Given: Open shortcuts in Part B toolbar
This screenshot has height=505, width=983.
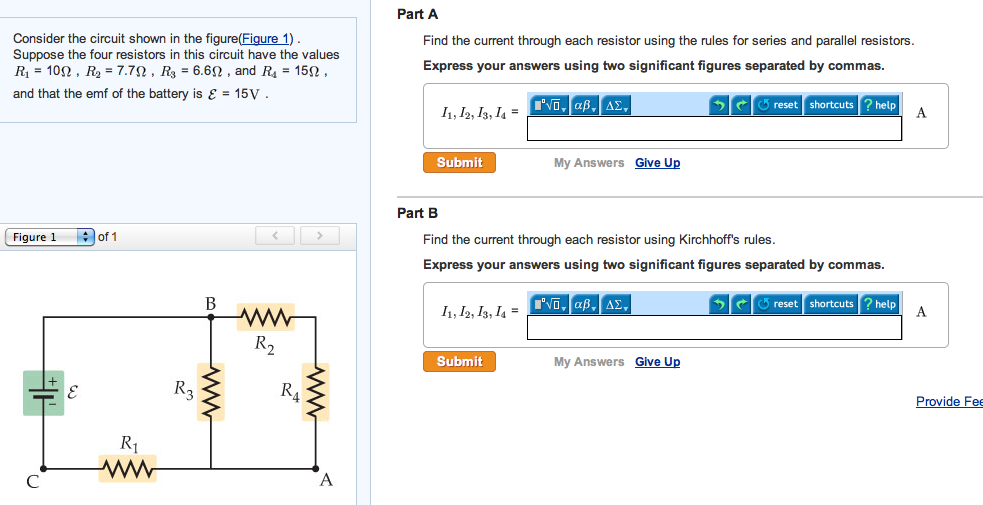Looking at the screenshot, I should tap(831, 304).
